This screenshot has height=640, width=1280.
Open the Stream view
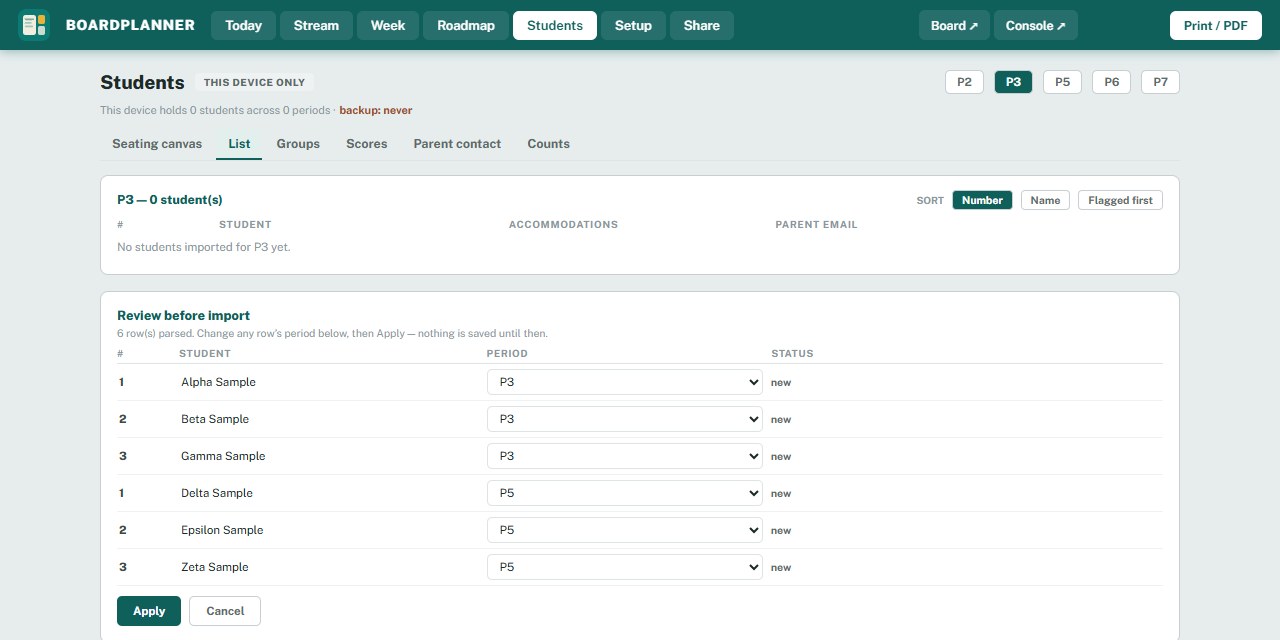click(316, 25)
